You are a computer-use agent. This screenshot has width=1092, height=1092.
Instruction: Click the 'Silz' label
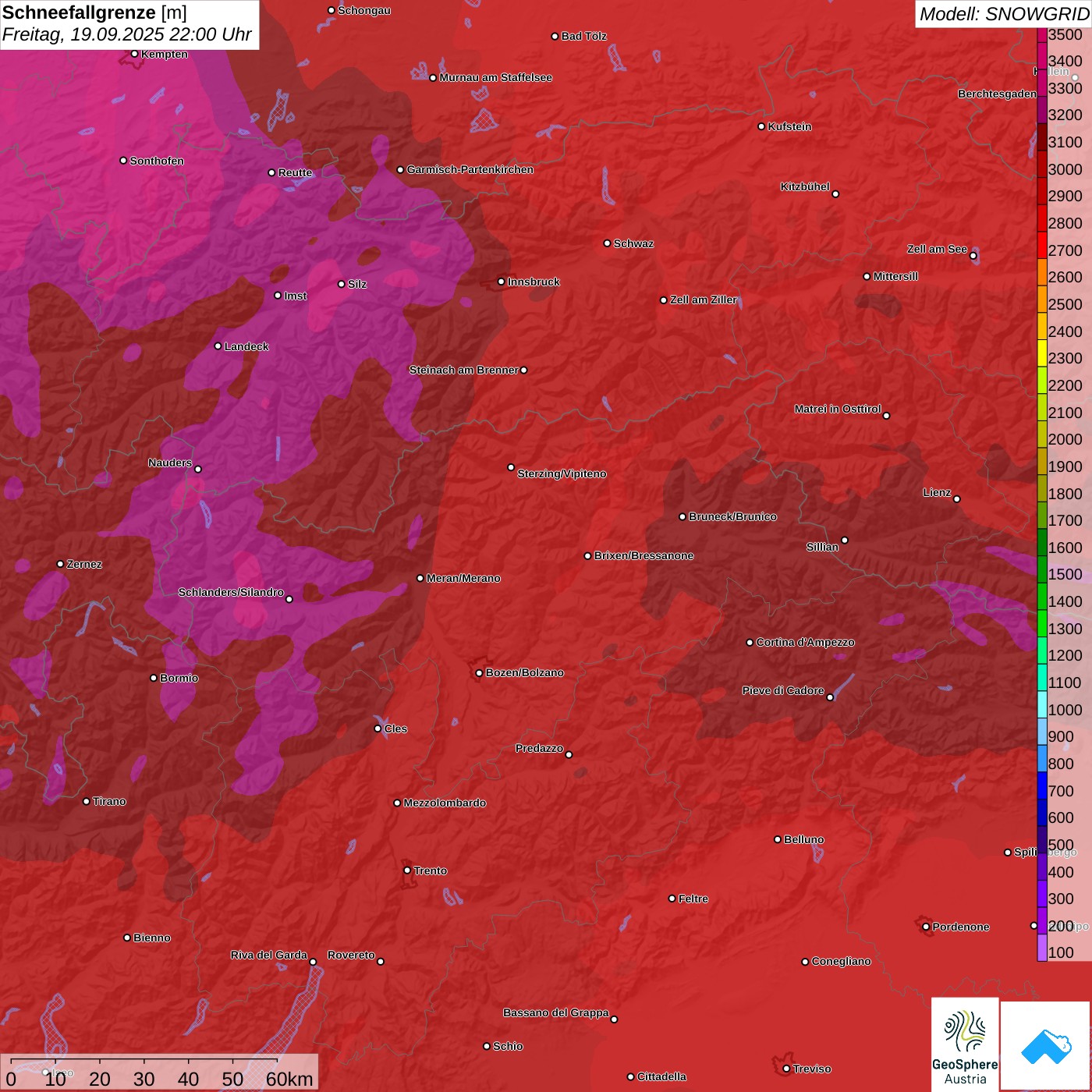[x=357, y=284]
